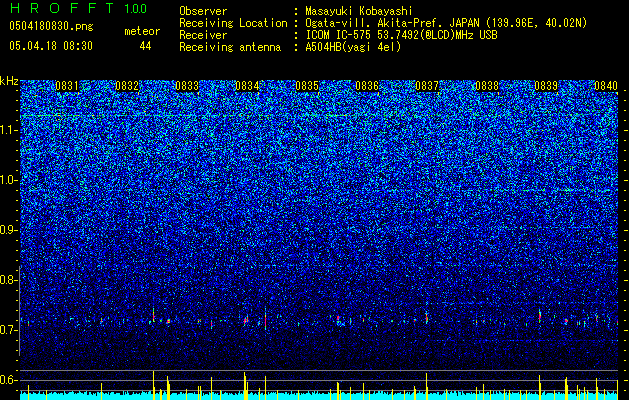Click the 'Receiver' field label
This screenshot has height=400, width=629.
tap(203, 35)
